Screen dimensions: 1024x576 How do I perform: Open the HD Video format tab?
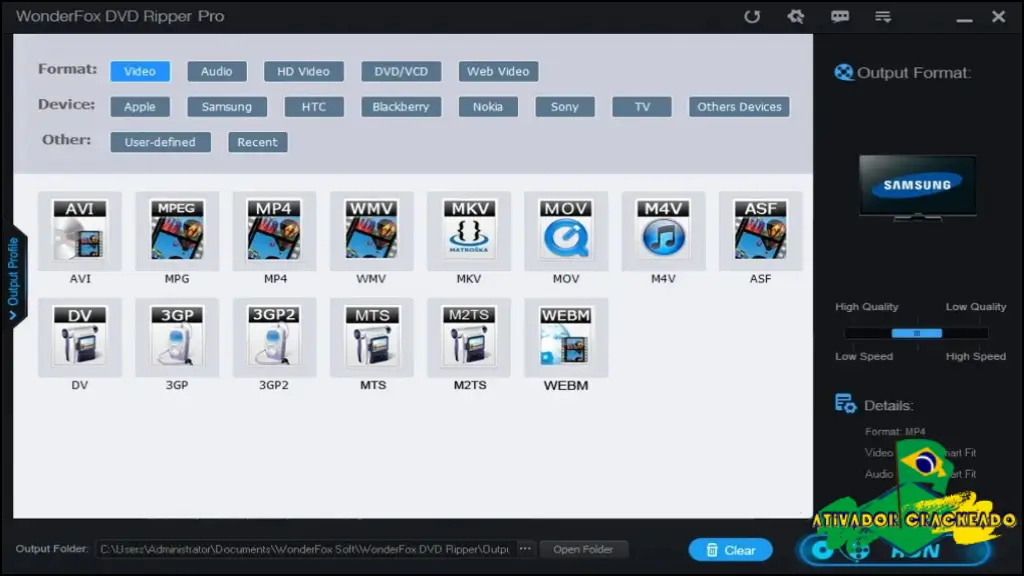point(304,71)
